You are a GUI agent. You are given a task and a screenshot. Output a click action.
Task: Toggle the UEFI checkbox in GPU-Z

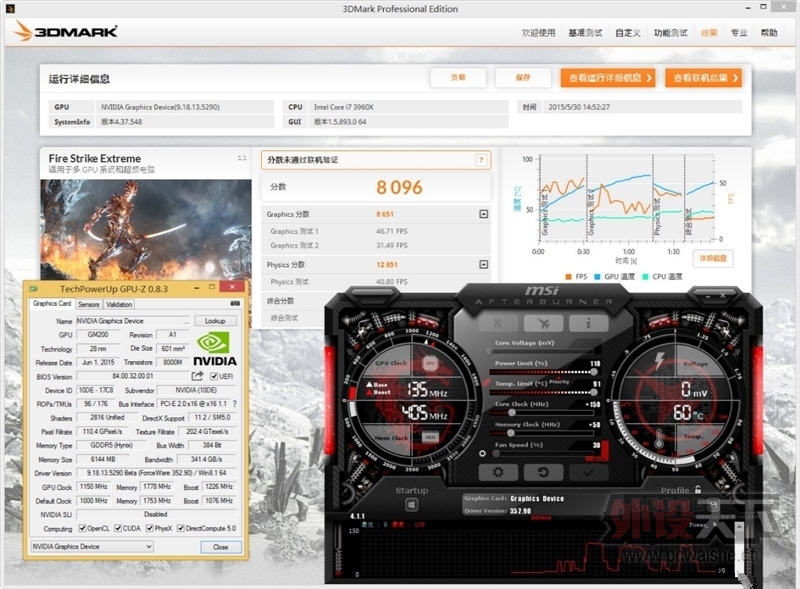click(x=214, y=376)
